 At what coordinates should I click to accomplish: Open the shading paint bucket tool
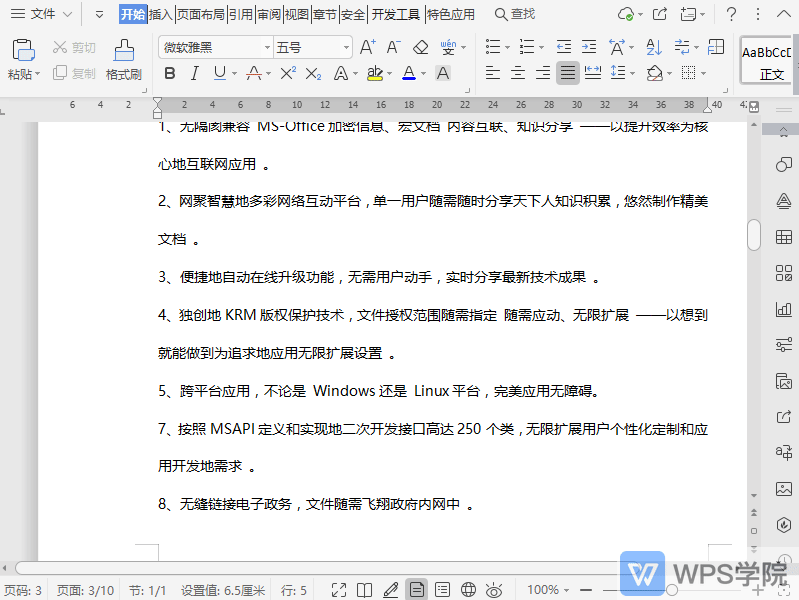[655, 73]
